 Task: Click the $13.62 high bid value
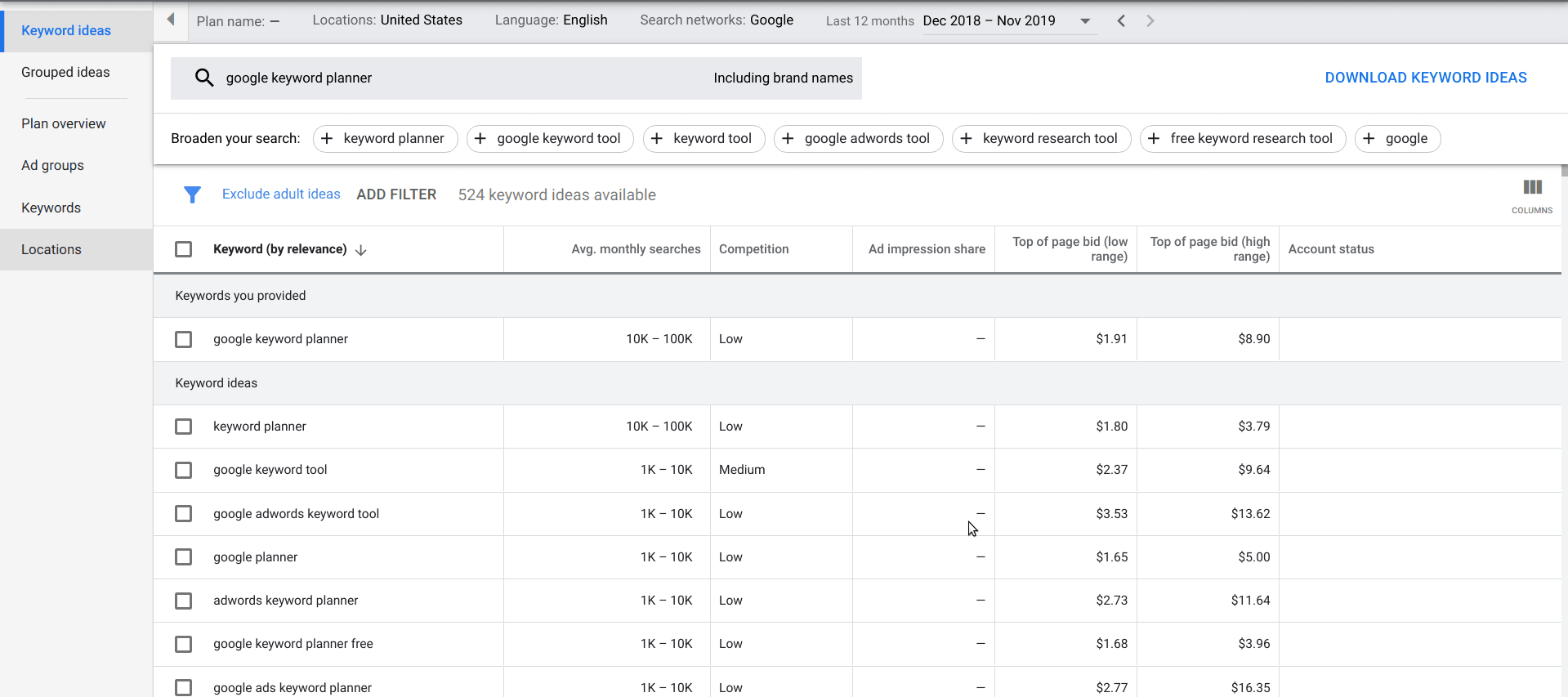1250,514
